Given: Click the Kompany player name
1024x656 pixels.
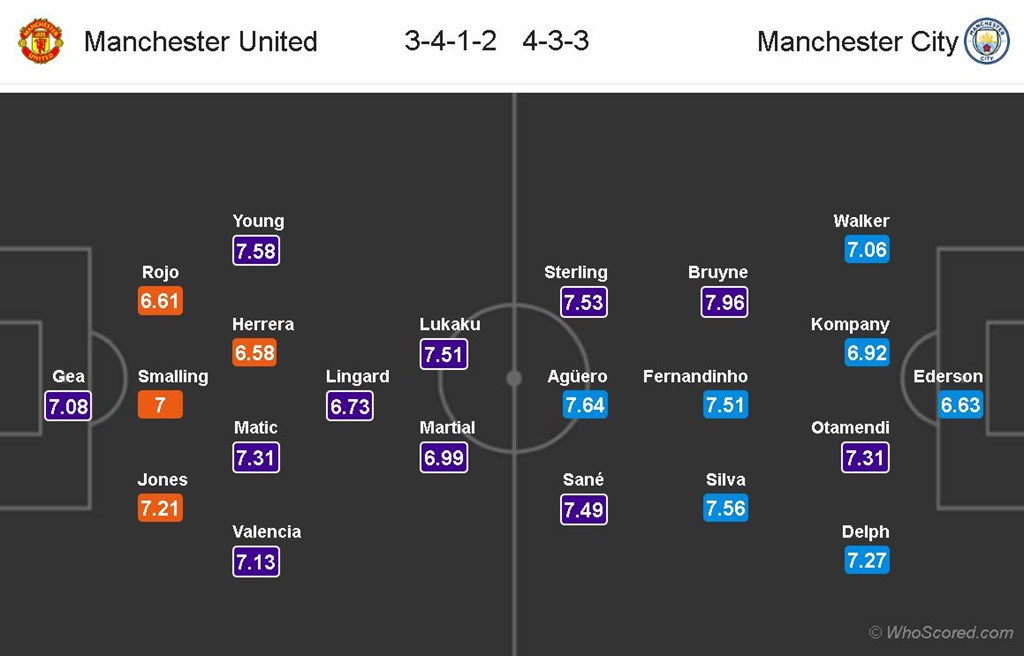Looking at the screenshot, I should pyautogui.click(x=850, y=324).
